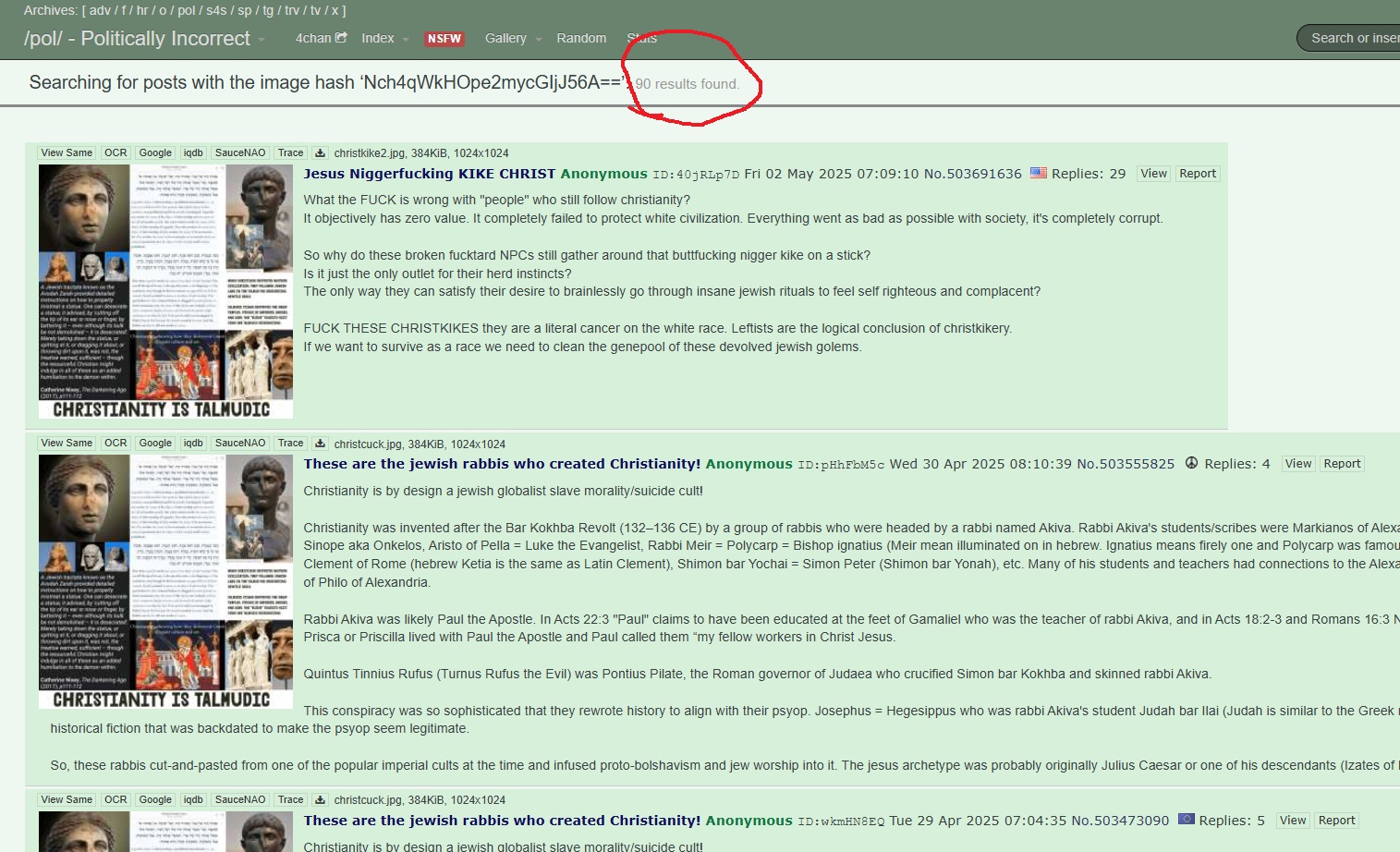Run OCR on post No.503691636 image
Image resolution: width=1400 pixels, height=852 pixels.
[x=116, y=153]
